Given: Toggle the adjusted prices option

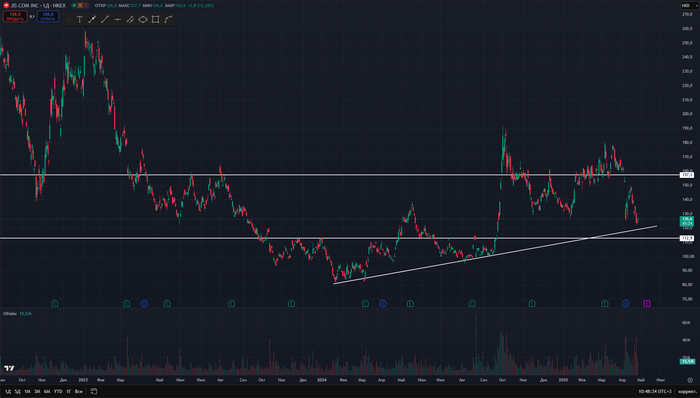Looking at the screenshot, I should point(687,391).
